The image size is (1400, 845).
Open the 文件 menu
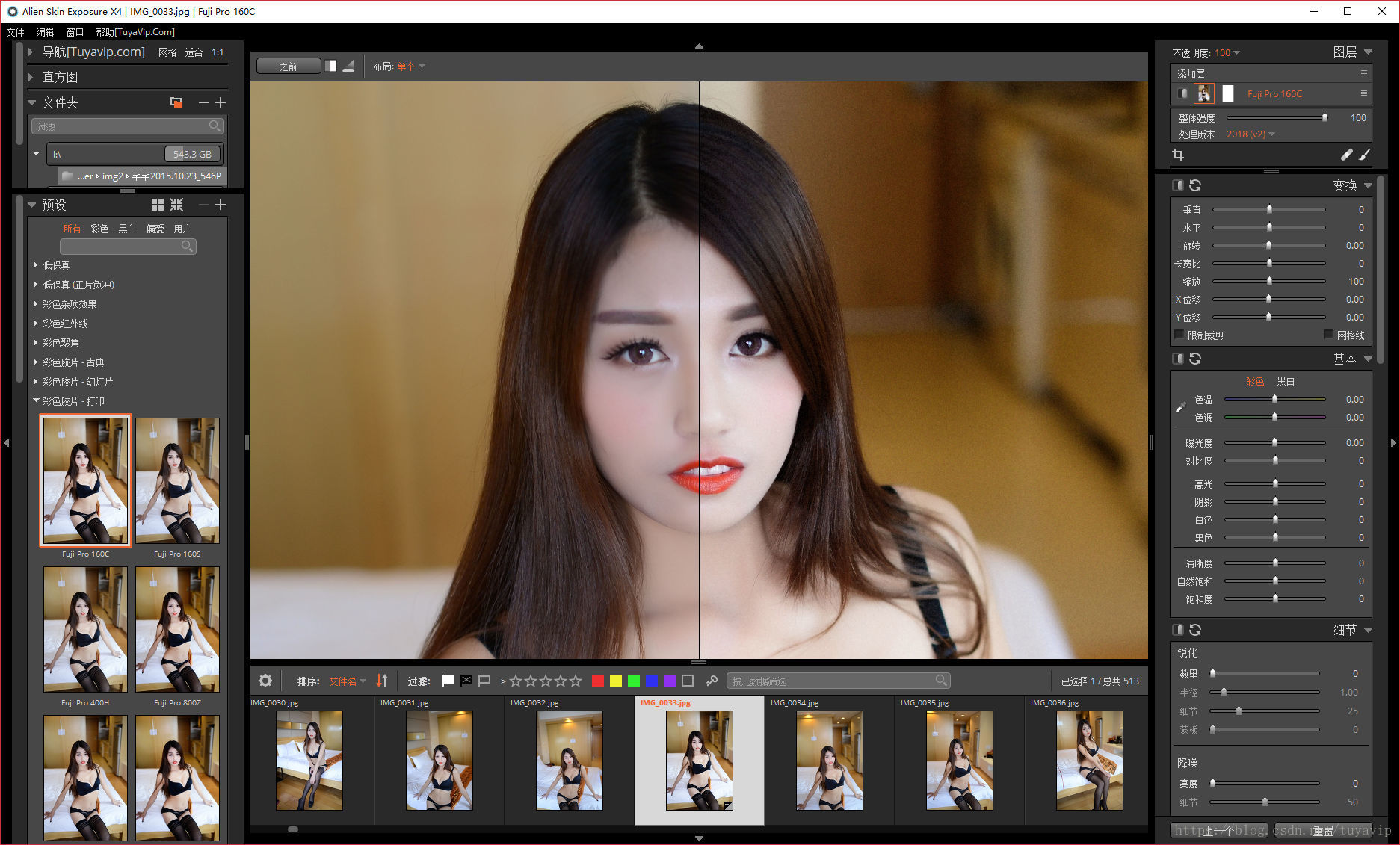click(16, 32)
